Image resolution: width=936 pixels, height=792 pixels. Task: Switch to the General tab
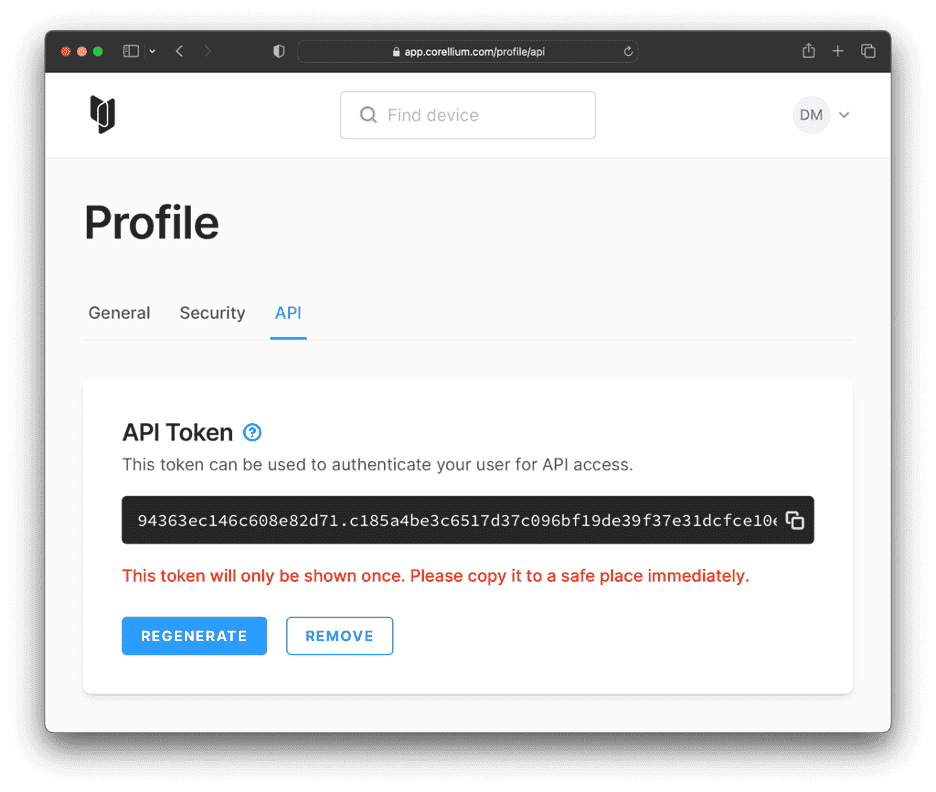pos(119,313)
